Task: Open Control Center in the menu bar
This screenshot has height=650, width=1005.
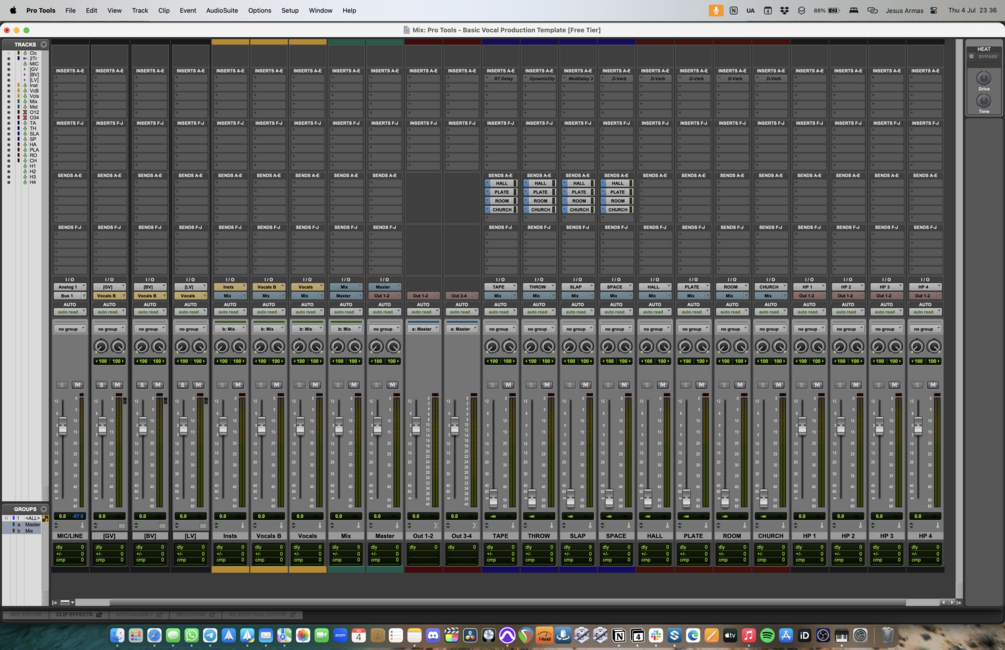Action: coord(934,10)
